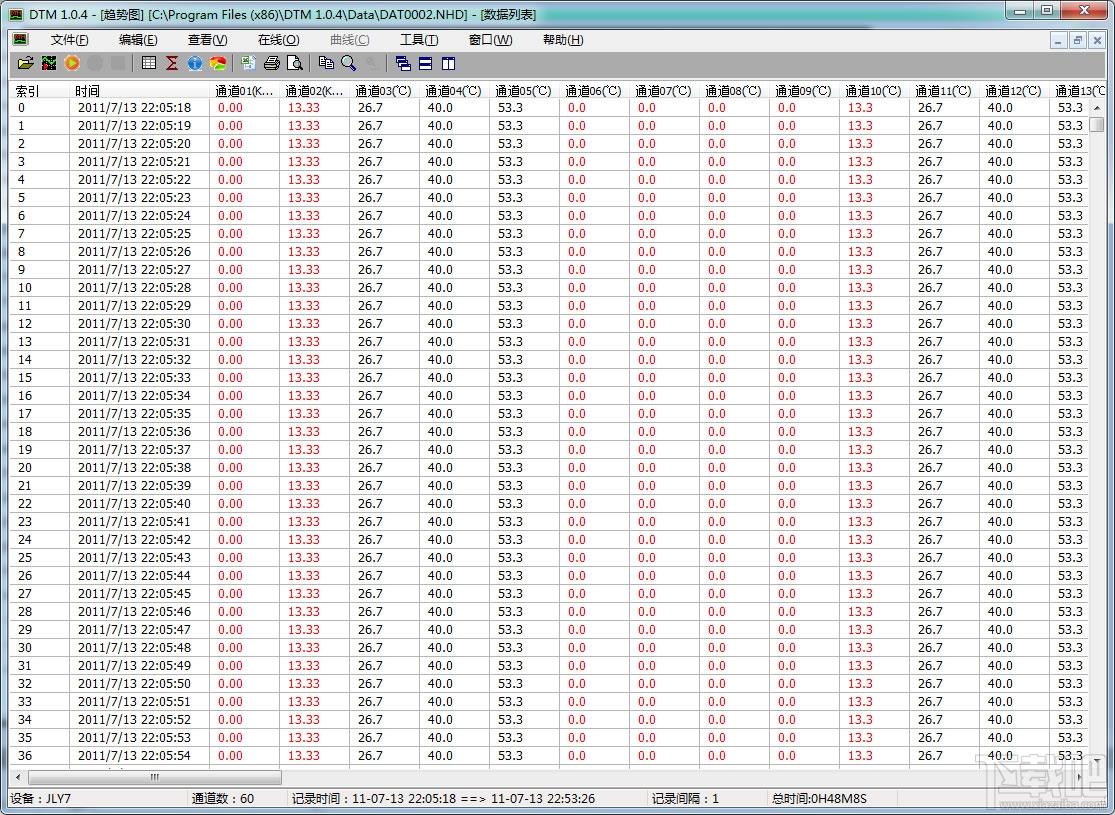
Task: Click the 通道09(℃) column header
Action: (x=804, y=91)
